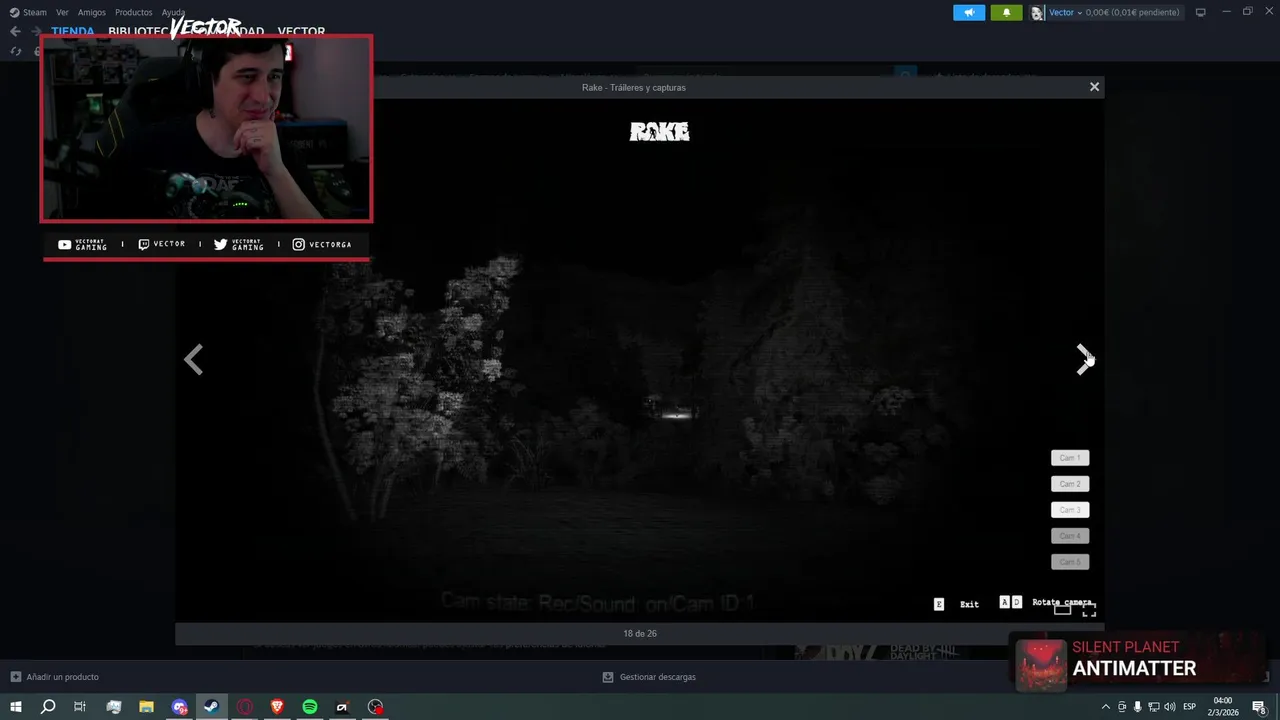Switch to the TIENDA tab
Screen dimensions: 1280x720
tap(73, 31)
